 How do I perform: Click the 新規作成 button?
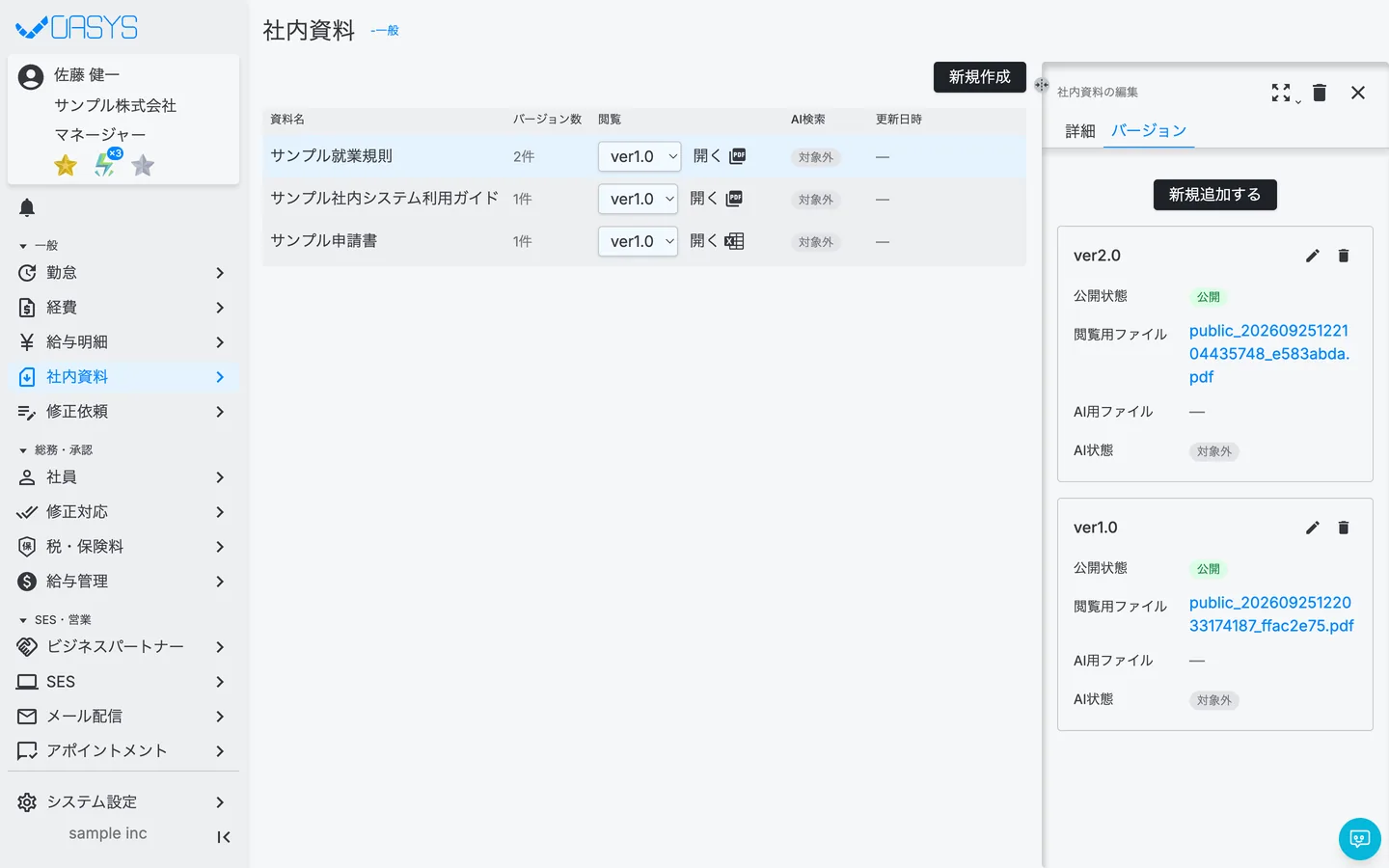(980, 77)
